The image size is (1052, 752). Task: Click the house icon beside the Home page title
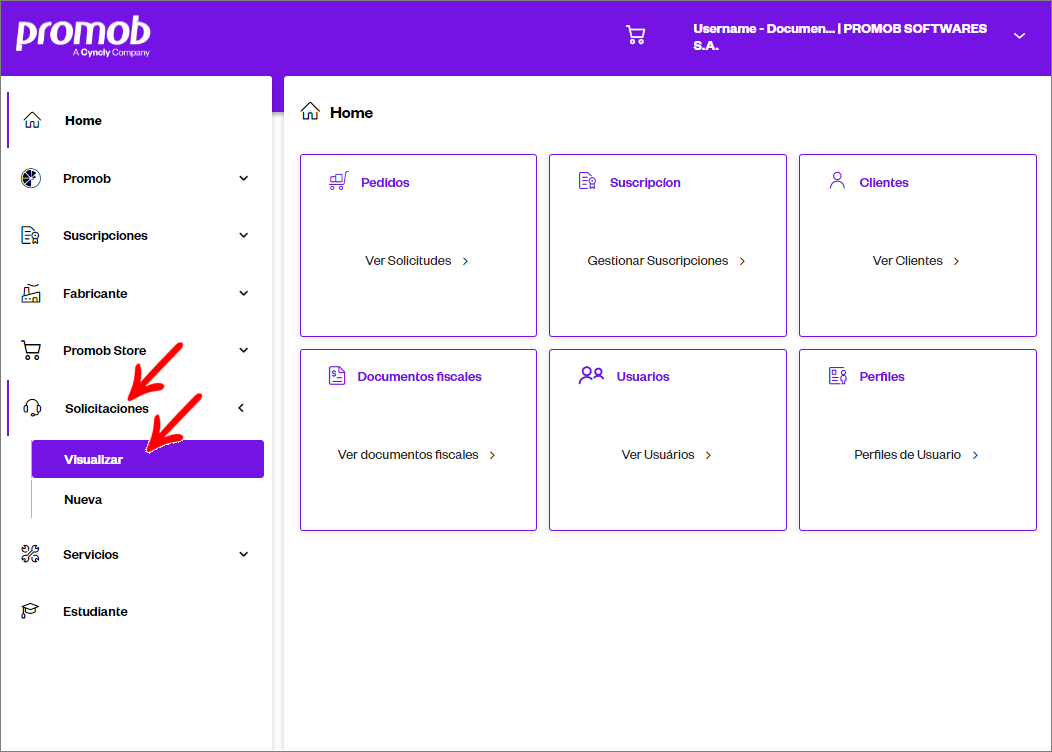[x=310, y=111]
